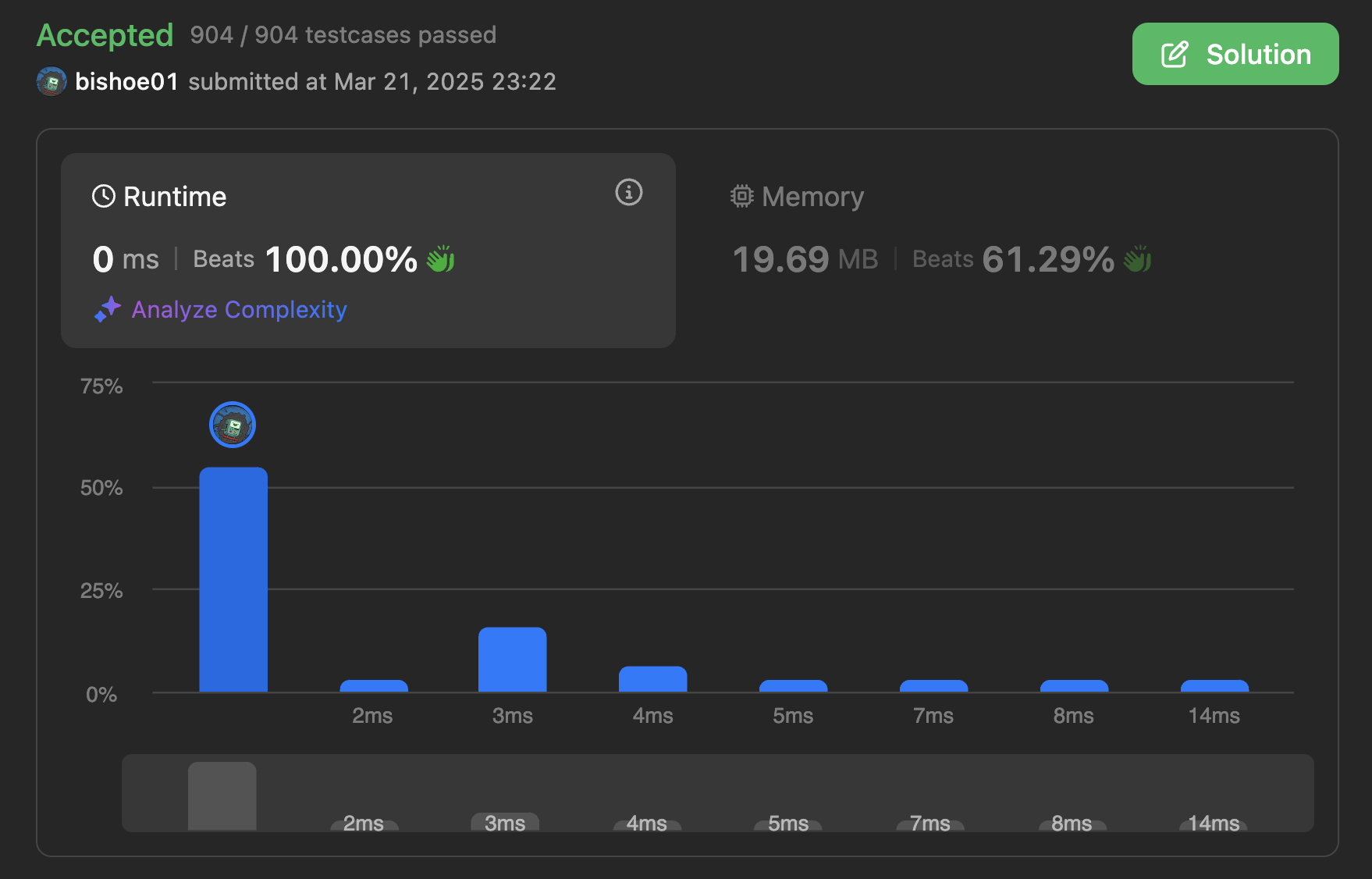The width and height of the screenshot is (1372, 879).
Task: Click the 8ms x-axis label under the chart
Action: [1074, 716]
